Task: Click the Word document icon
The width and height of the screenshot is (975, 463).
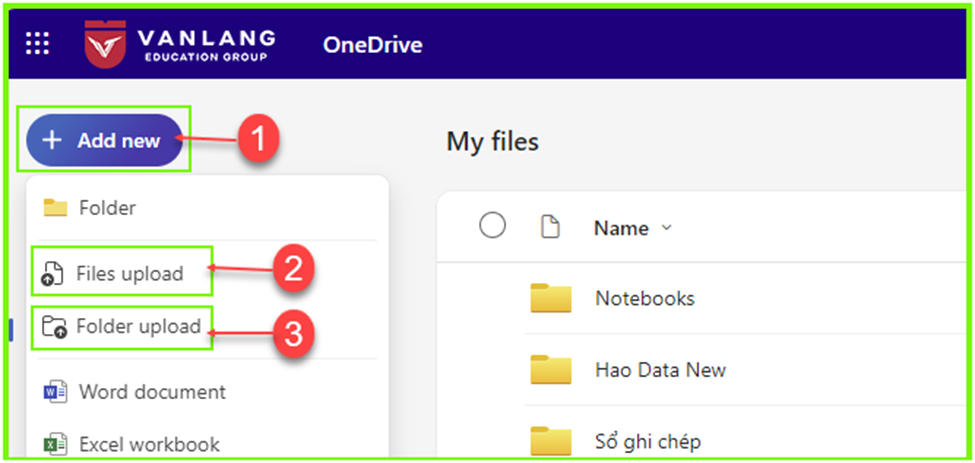Action: click(55, 392)
